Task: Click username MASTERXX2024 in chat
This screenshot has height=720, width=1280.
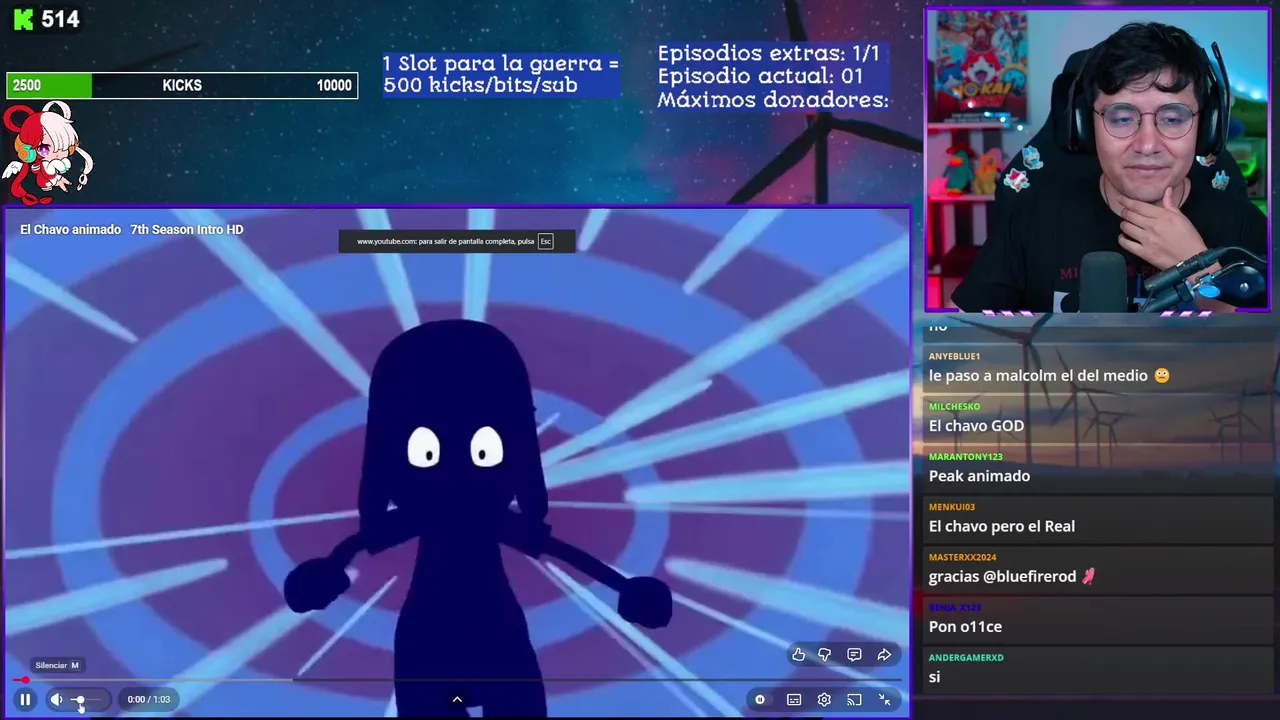Action: click(x=962, y=557)
